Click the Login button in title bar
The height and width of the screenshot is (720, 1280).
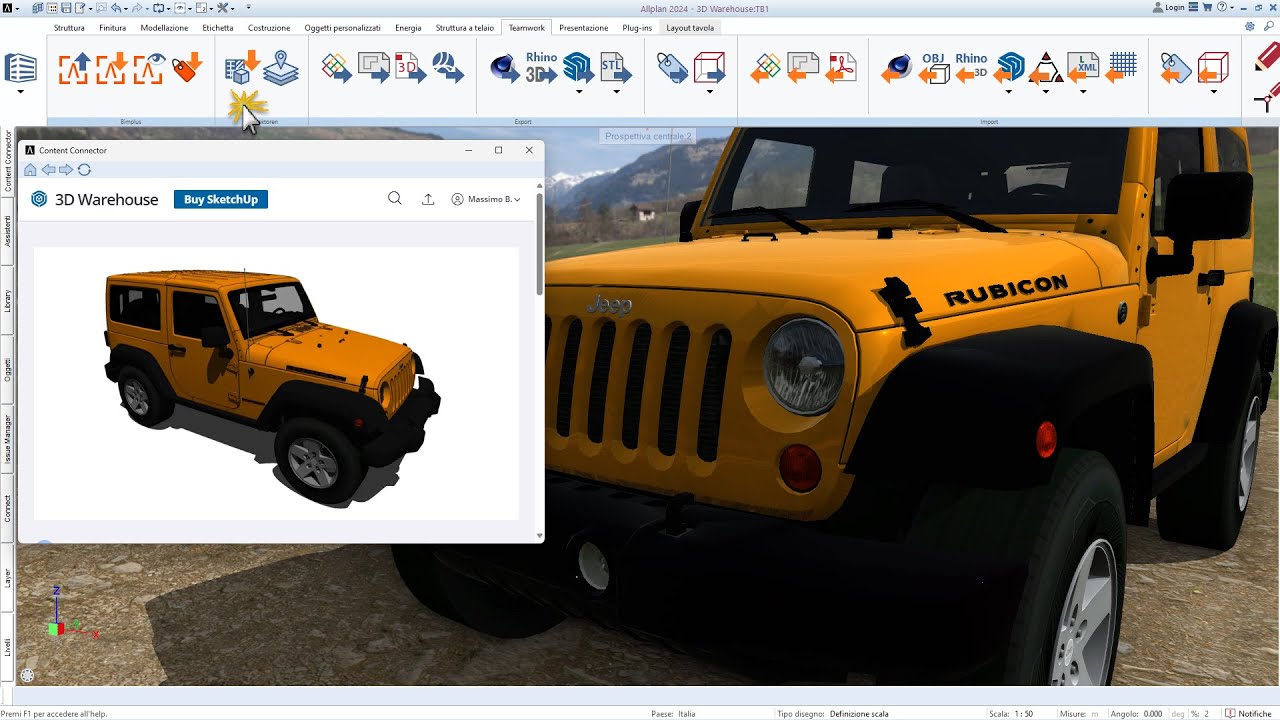[x=1168, y=7]
